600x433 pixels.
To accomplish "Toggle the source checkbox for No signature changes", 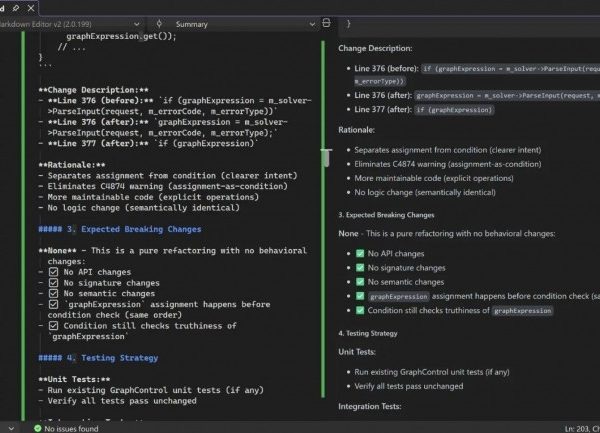I will [x=54, y=283].
